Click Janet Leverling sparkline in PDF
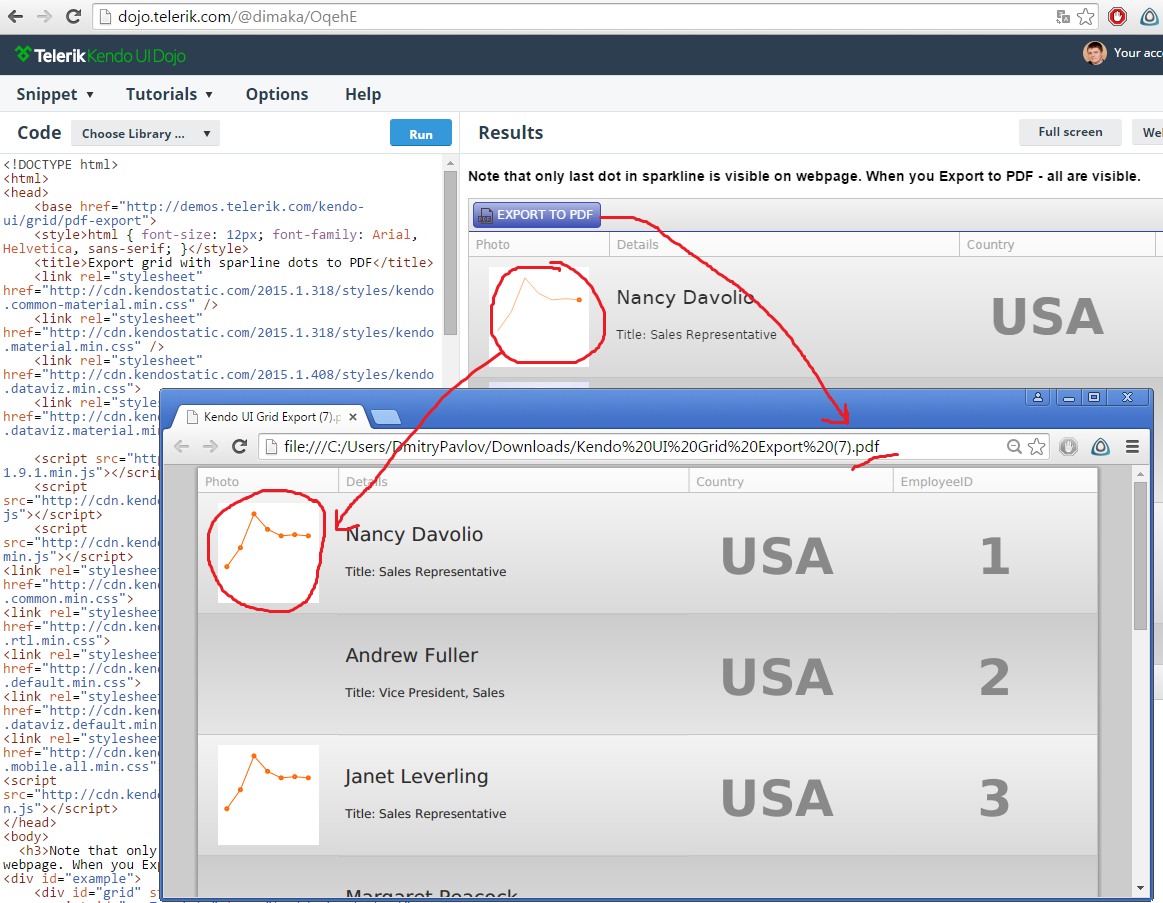 [268, 795]
